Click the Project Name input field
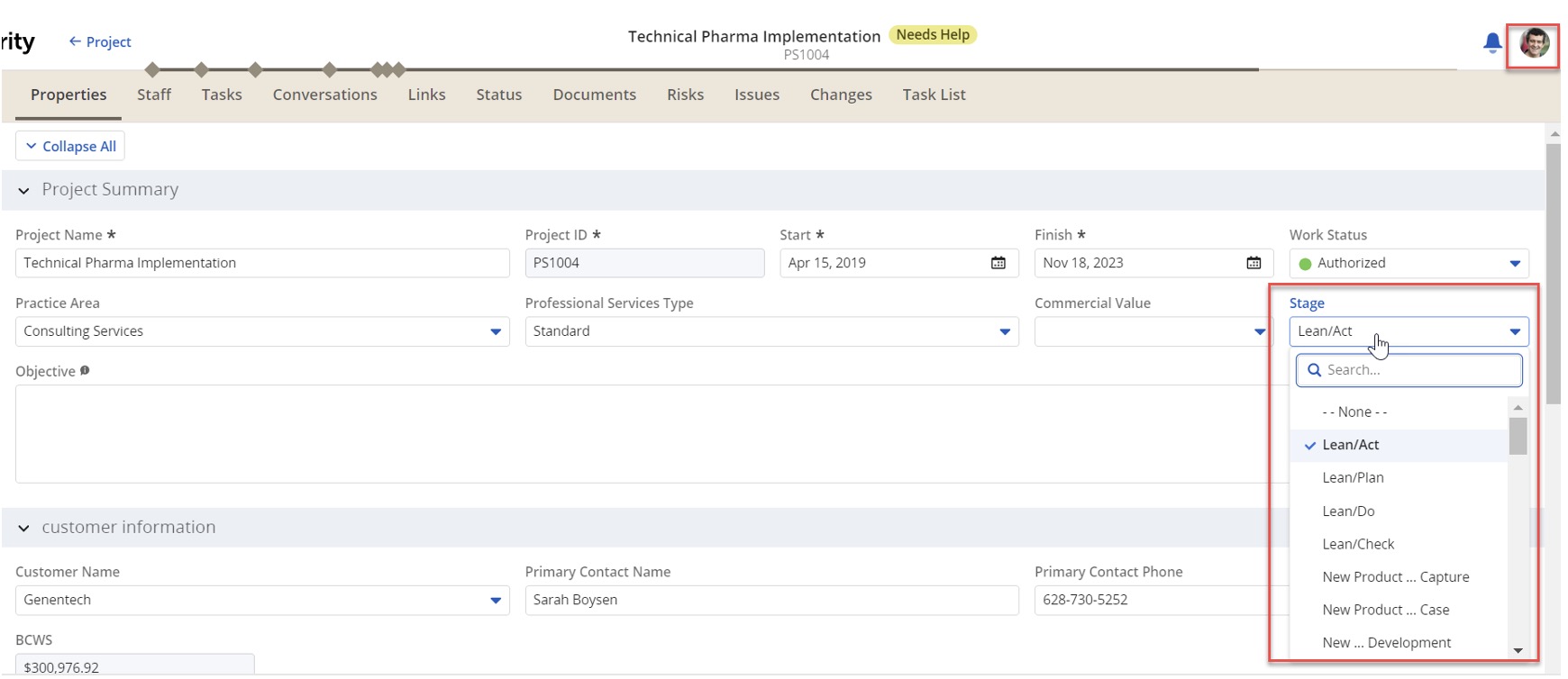The image size is (1568, 679). [x=262, y=263]
